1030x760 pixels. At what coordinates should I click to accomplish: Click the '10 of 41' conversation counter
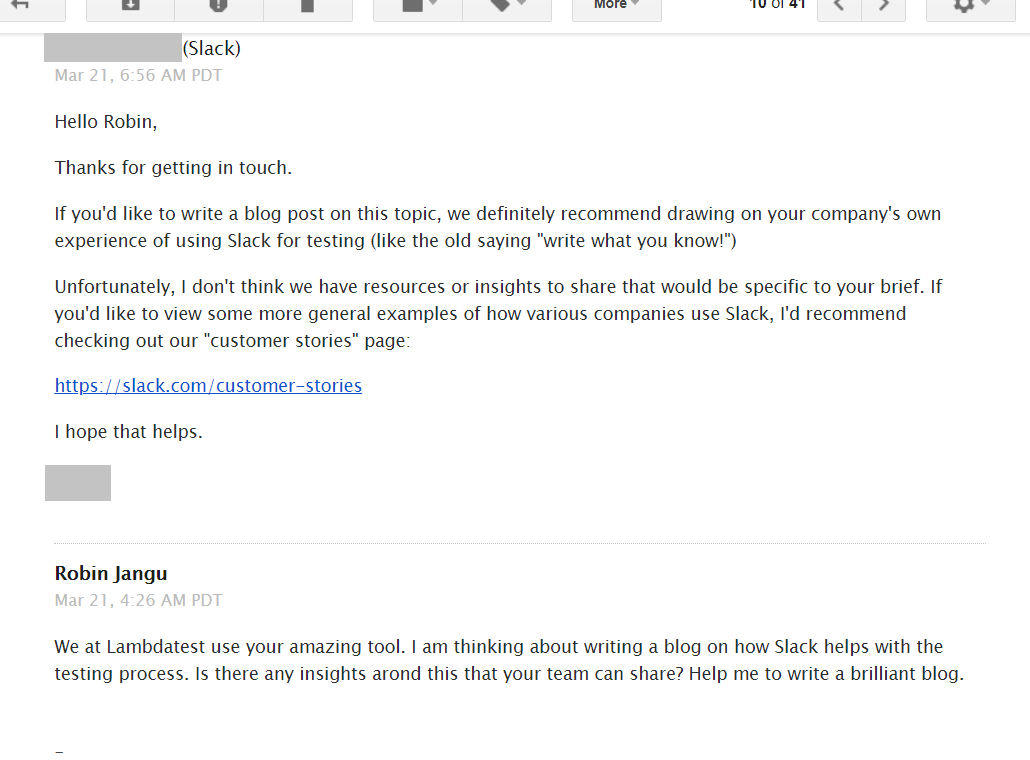pyautogui.click(x=777, y=5)
